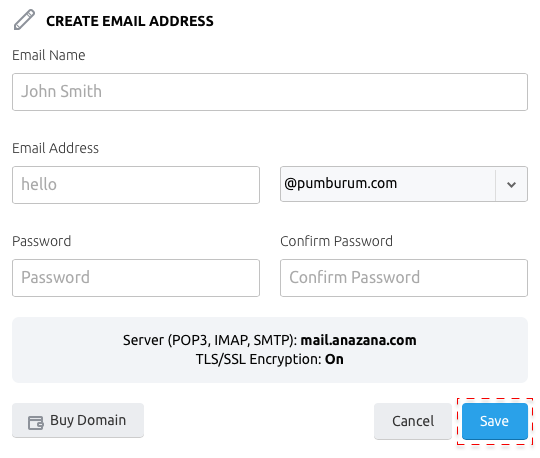Click the encryption On value text
Viewport: 540px width, 458px height.
tap(334, 359)
